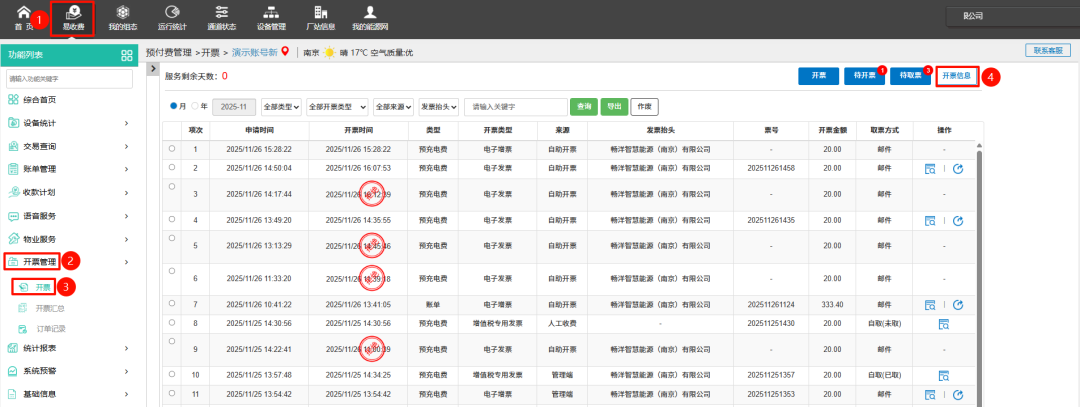View invoice details for ticket 202511261458
The image size is (1080, 407).
(930, 168)
